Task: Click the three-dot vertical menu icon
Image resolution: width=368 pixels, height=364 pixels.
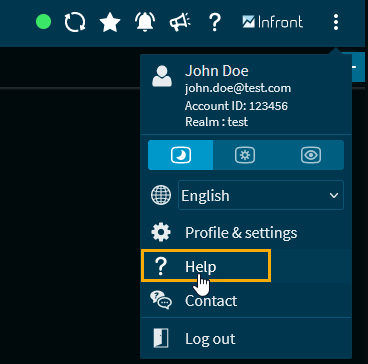Action: (336, 22)
